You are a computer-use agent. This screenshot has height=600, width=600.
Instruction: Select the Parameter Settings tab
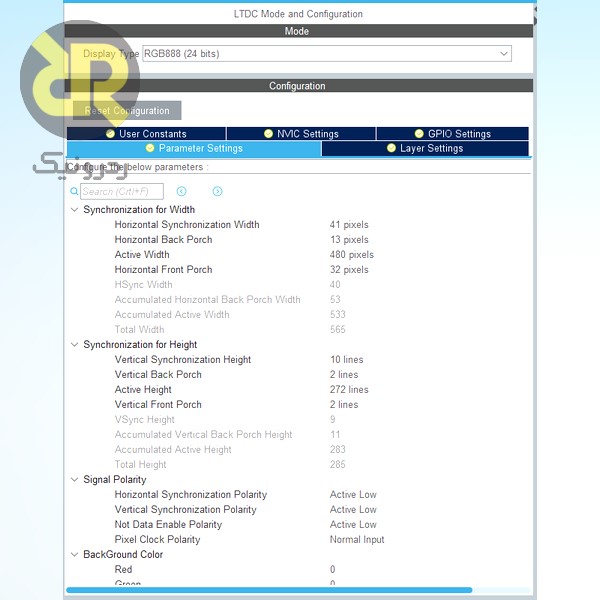[x=194, y=148]
